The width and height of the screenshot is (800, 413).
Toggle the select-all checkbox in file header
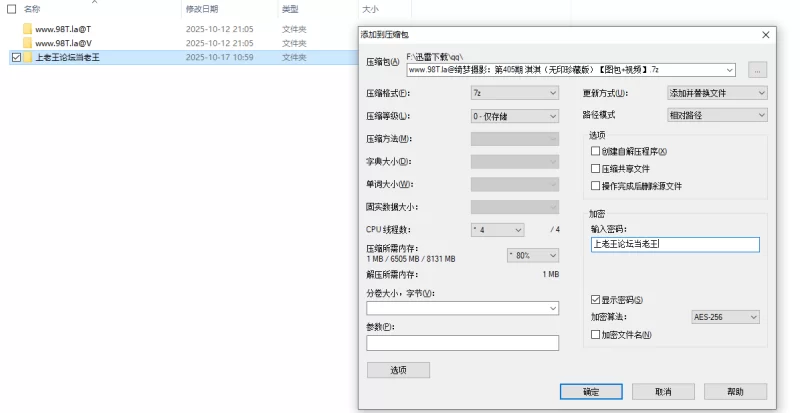(x=11, y=9)
